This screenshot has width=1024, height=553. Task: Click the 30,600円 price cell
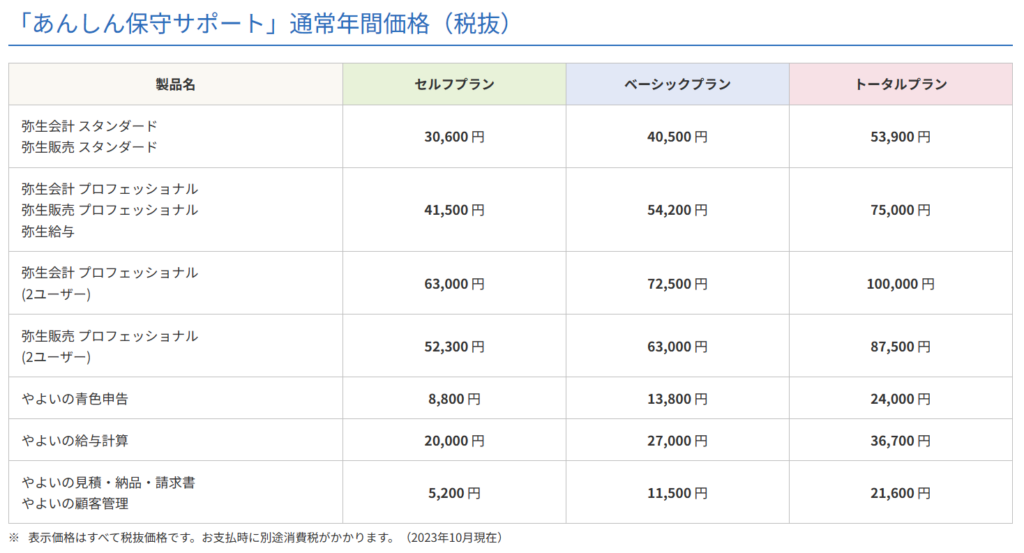[x=455, y=136]
